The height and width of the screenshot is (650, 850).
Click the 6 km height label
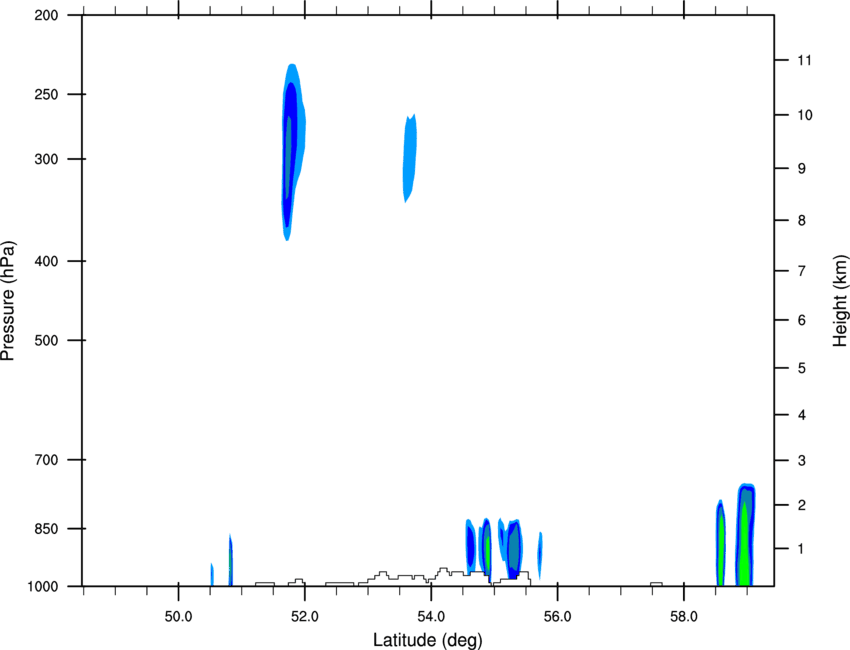[x=802, y=320]
